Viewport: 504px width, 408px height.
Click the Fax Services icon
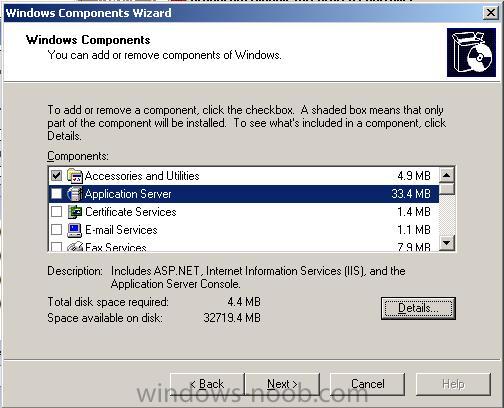(75, 246)
